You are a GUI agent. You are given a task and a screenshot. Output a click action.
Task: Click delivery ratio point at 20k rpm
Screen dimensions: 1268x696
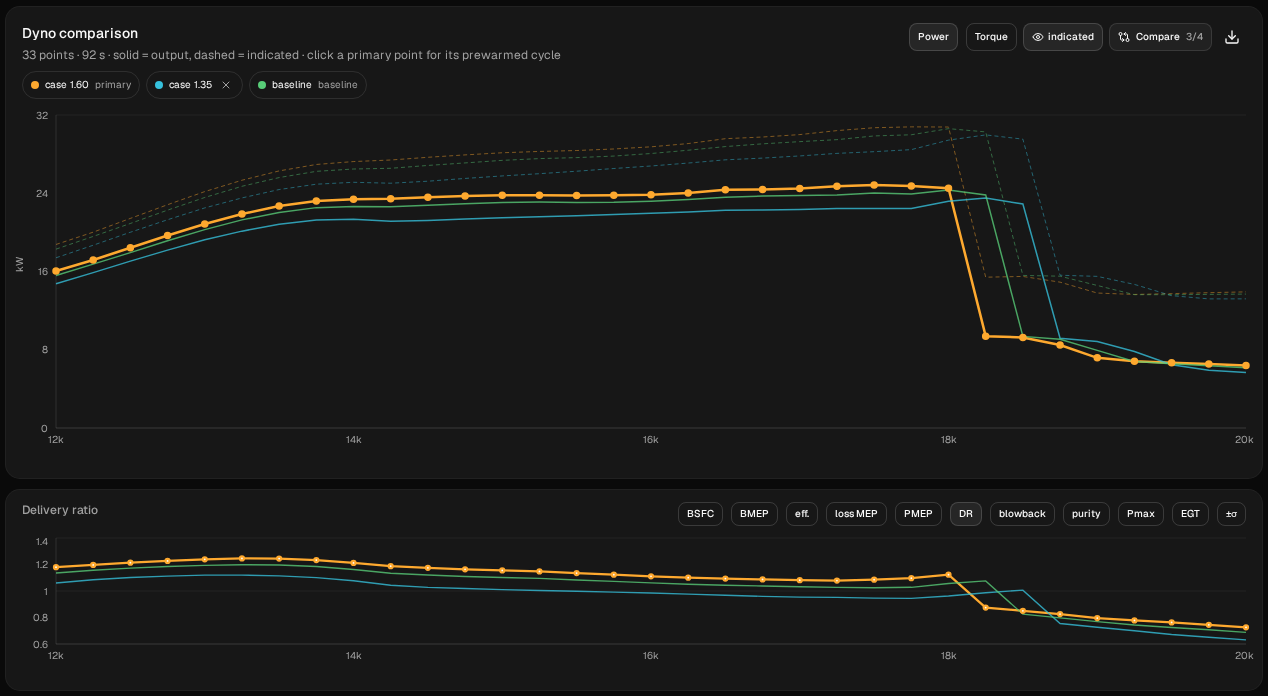(1245, 628)
